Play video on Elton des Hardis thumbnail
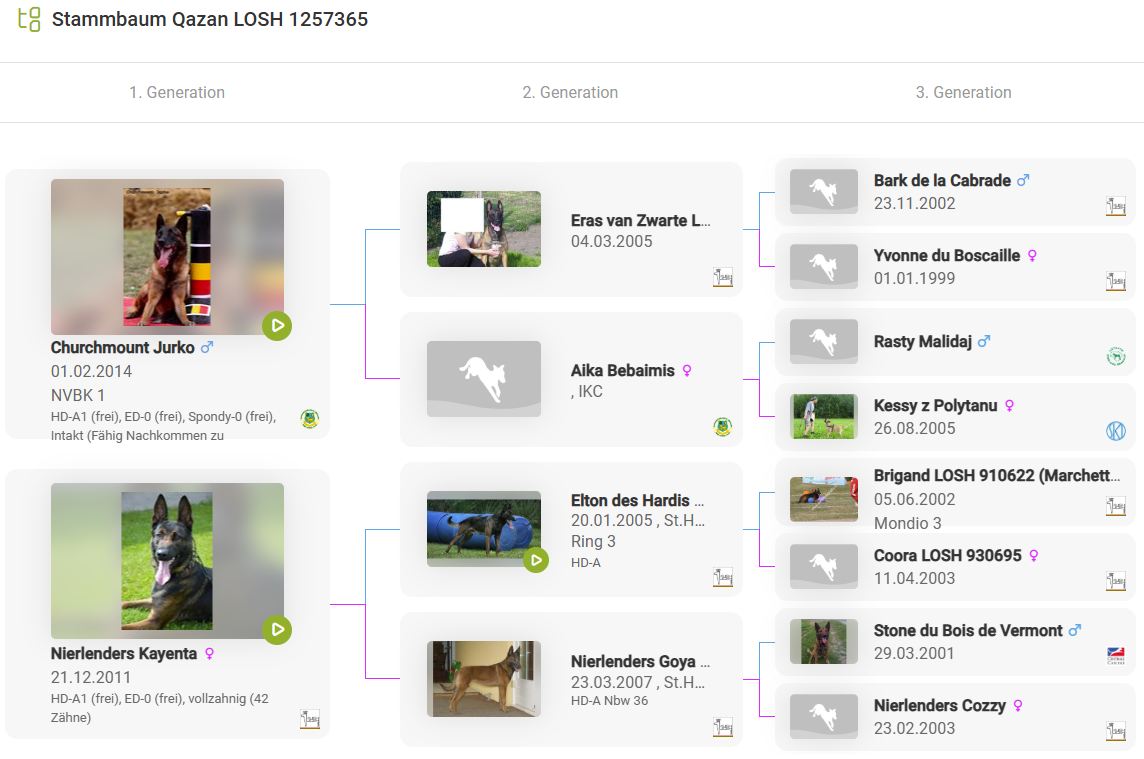 tap(536, 560)
